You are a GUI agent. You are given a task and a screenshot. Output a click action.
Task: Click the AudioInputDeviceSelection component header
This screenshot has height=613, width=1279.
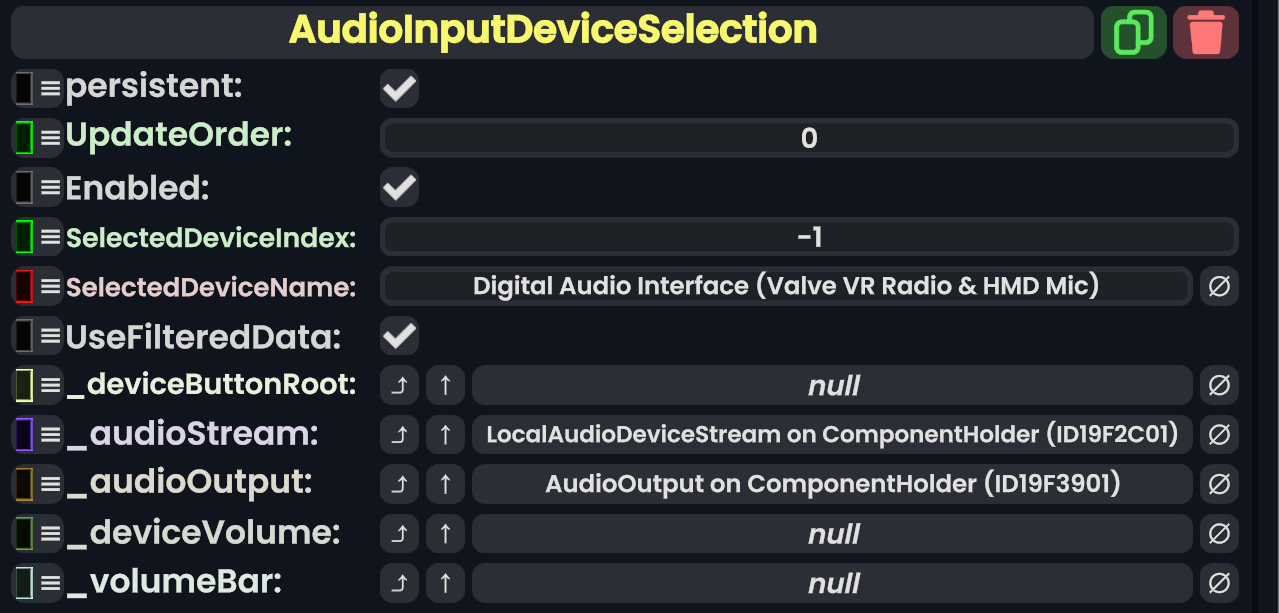tap(552, 32)
